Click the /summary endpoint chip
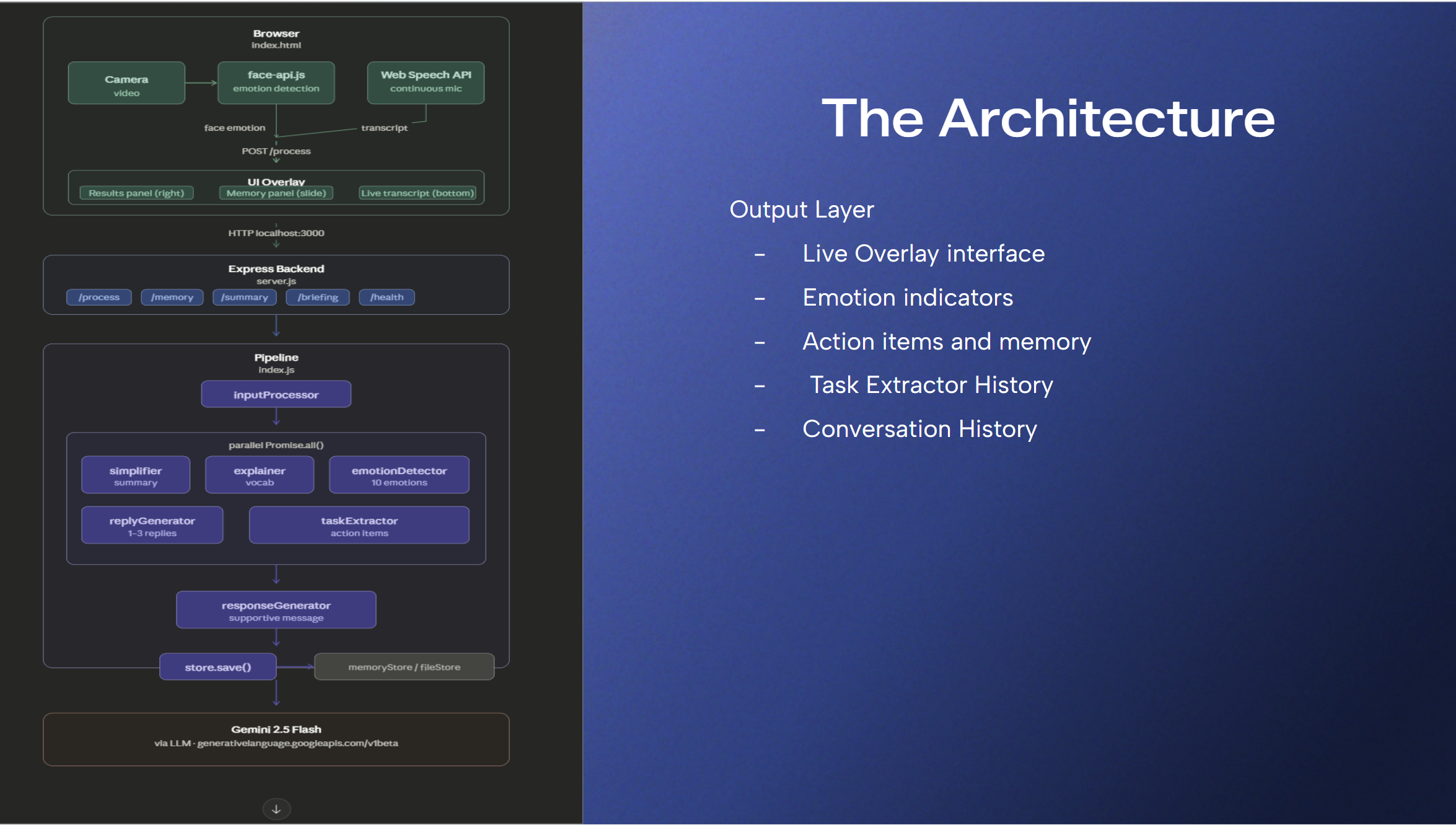 (245, 298)
